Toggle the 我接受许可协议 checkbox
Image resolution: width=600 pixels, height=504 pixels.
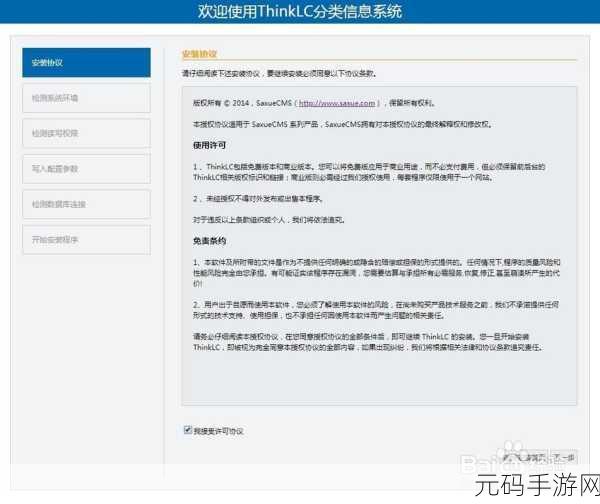coord(188,430)
